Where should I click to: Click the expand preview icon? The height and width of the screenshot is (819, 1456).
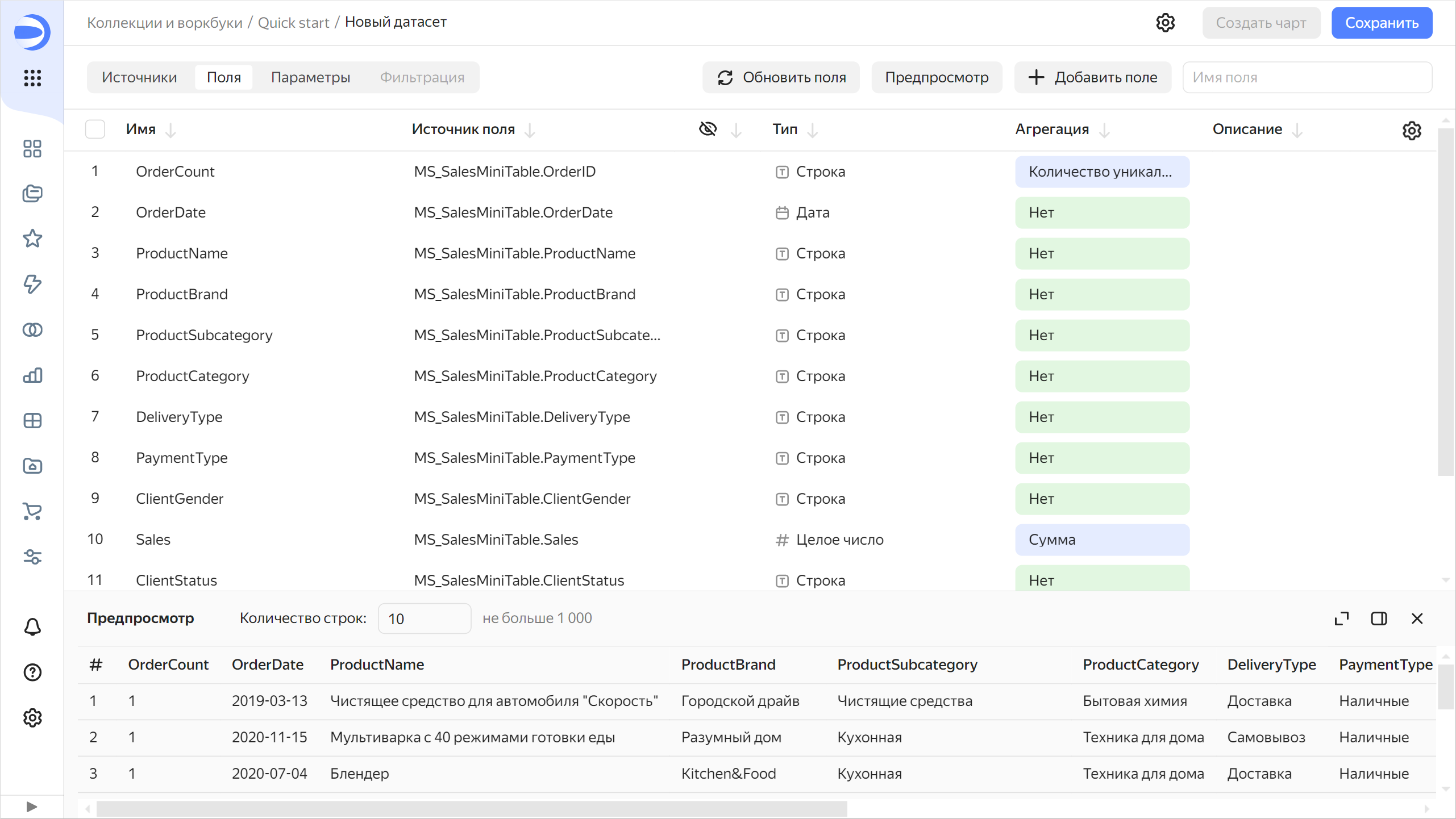click(x=1342, y=618)
